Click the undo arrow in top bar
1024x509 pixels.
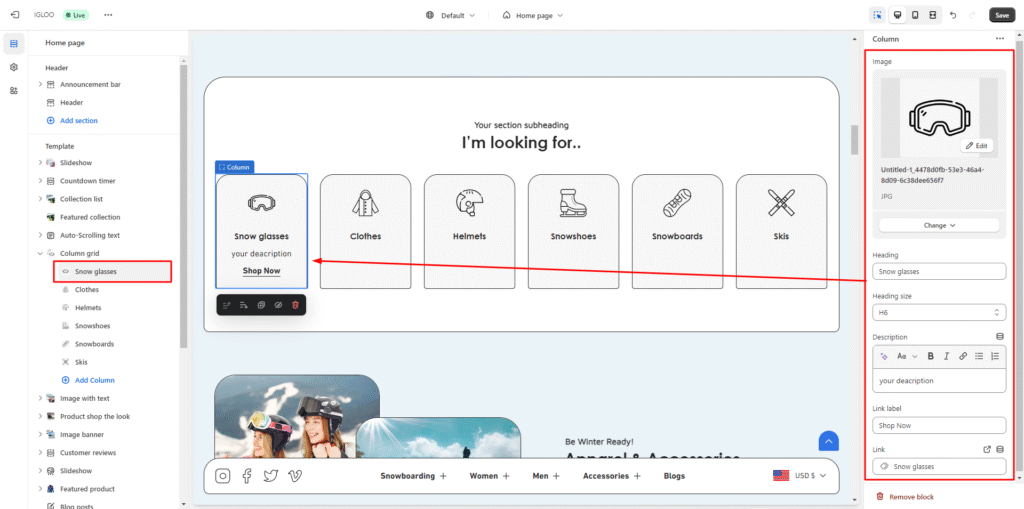(x=952, y=15)
